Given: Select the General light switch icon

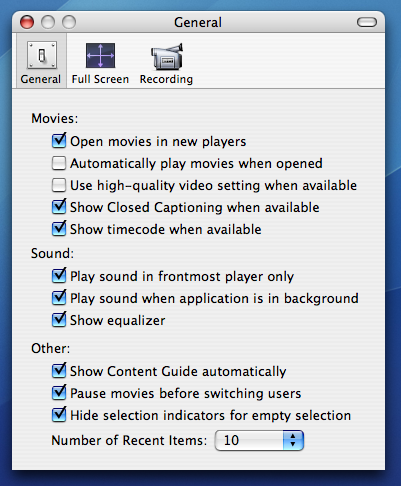Looking at the screenshot, I should [42, 55].
